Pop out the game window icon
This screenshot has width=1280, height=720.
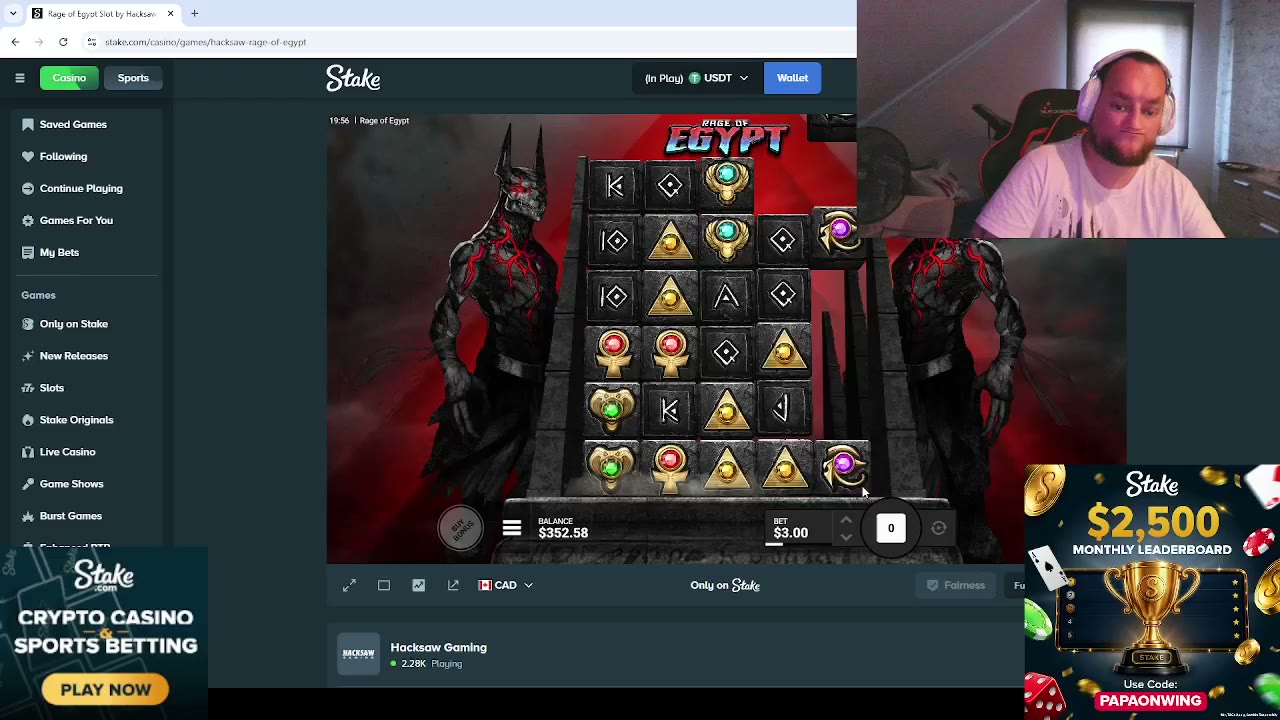coord(453,585)
